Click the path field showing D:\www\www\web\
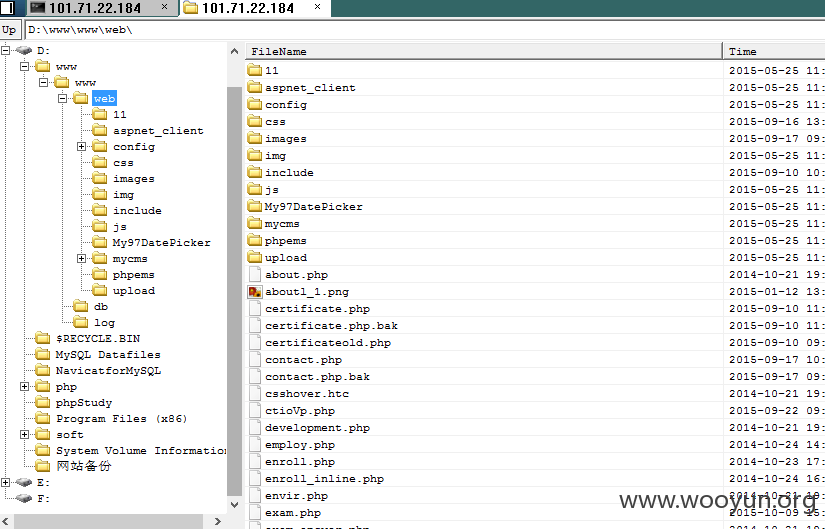The image size is (825, 529). coord(425,30)
